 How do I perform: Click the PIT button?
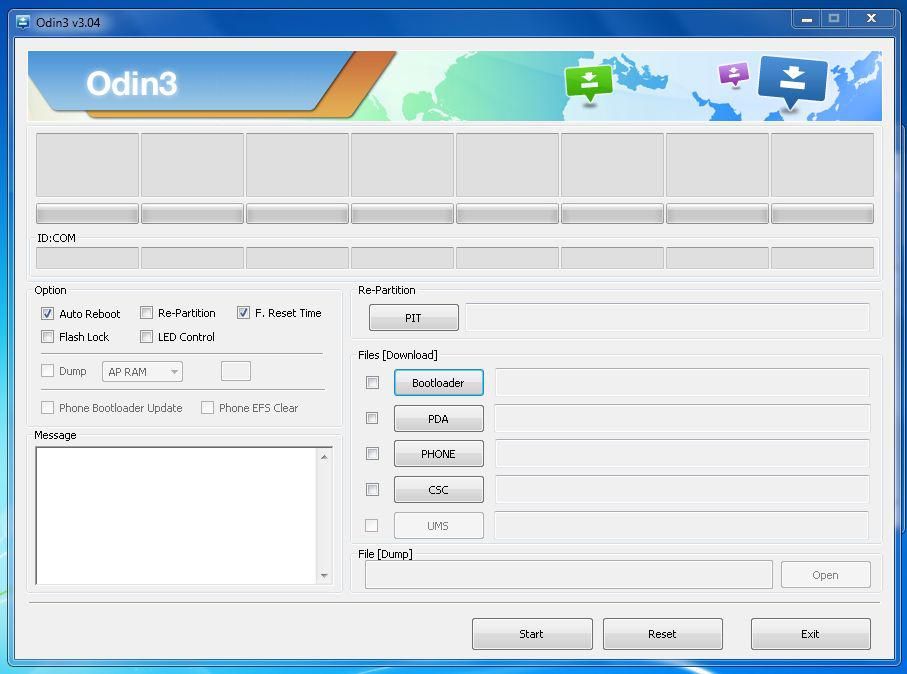point(414,318)
